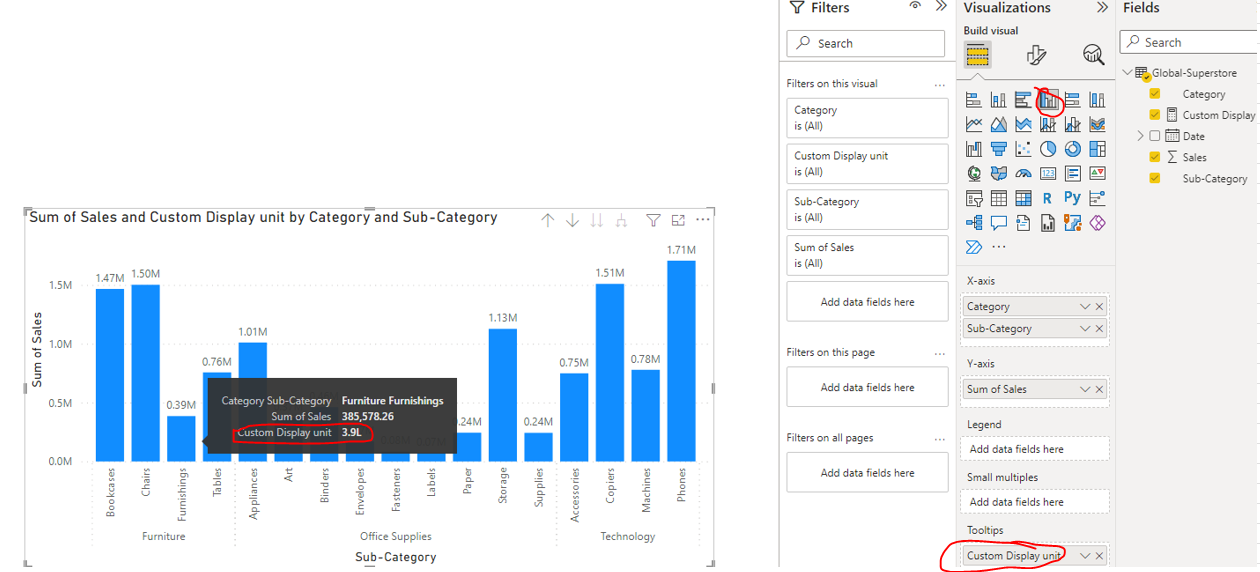Add the matrix visual

[x=1023, y=198]
